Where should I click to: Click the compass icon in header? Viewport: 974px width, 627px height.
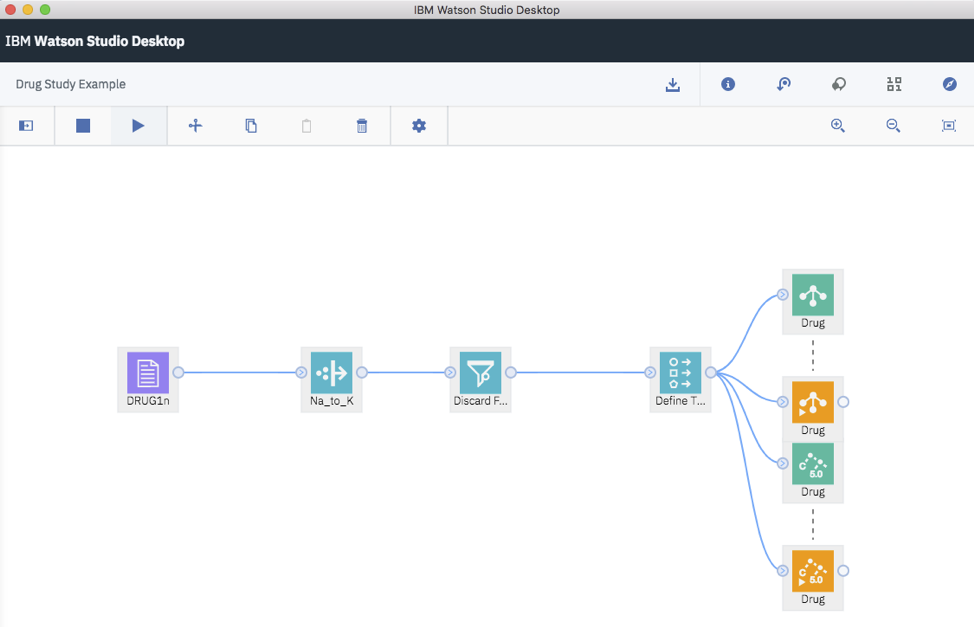[x=949, y=84]
